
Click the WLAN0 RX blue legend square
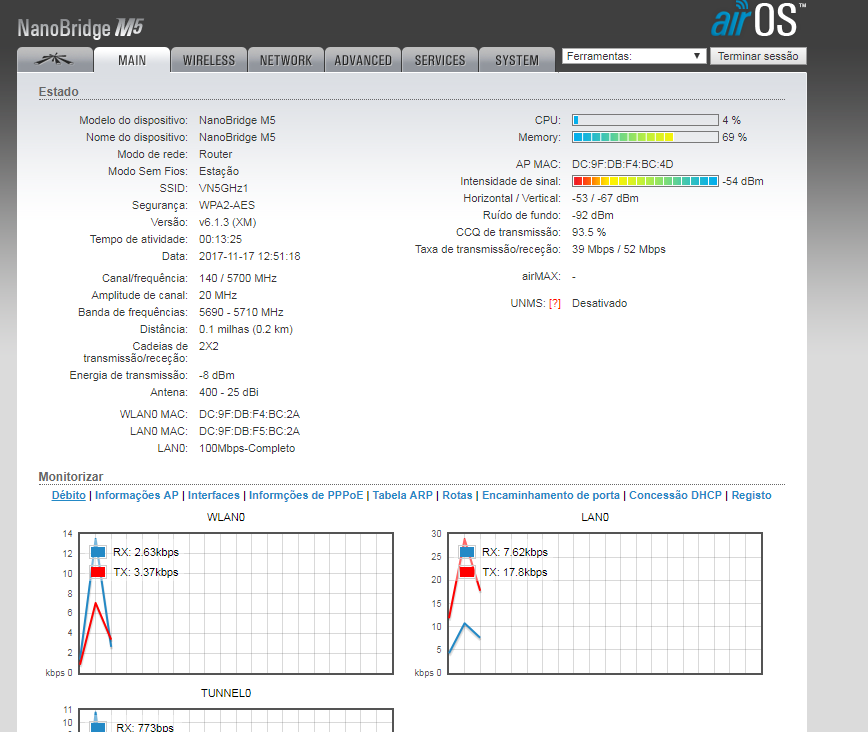(98, 552)
